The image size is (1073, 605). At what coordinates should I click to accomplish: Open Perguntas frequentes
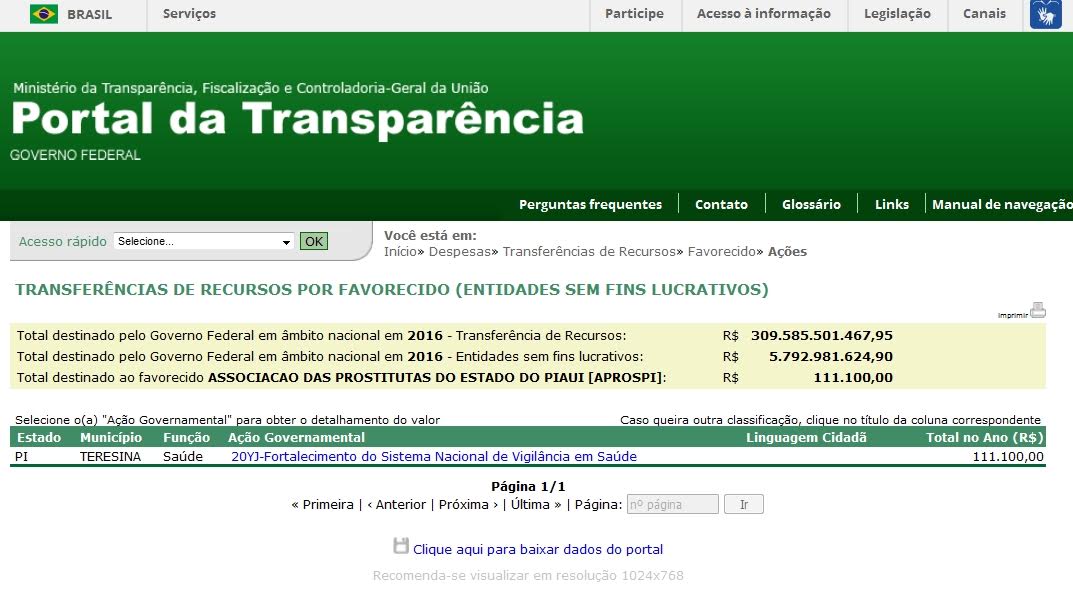(x=591, y=204)
